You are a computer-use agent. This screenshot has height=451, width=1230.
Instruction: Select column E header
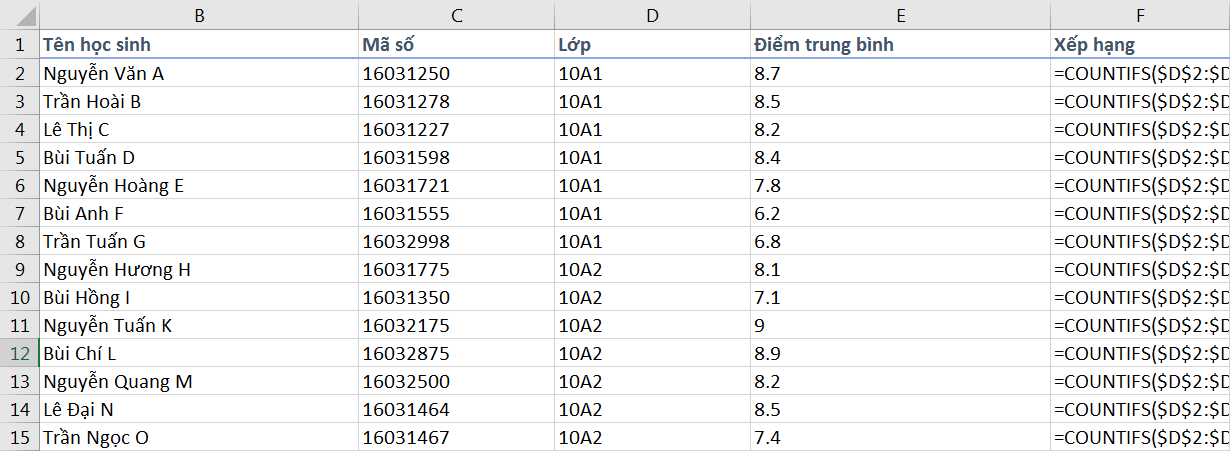point(900,15)
